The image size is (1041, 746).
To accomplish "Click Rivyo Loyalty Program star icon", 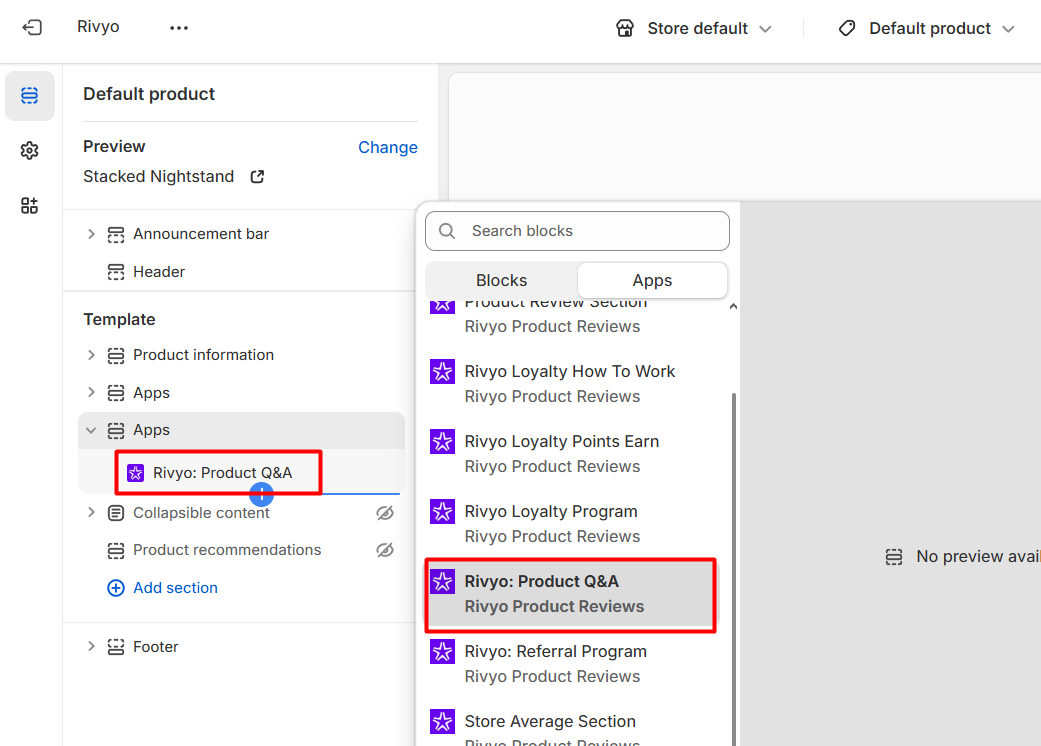I will pos(442,512).
